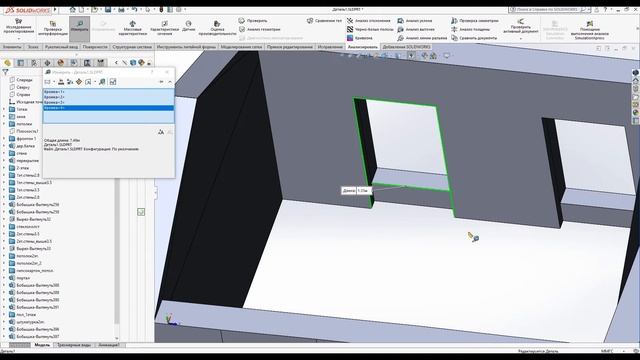This screenshot has height=360, width=640.
Task: Open Compare Bodies (Сравнение тел)
Action: (x=324, y=20)
